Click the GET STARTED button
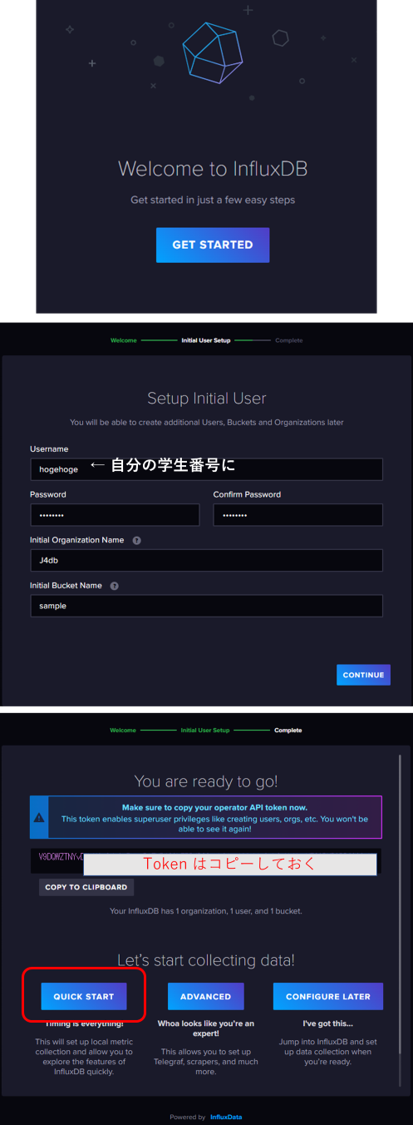Viewport: 413px width, 1125px height. point(213,245)
